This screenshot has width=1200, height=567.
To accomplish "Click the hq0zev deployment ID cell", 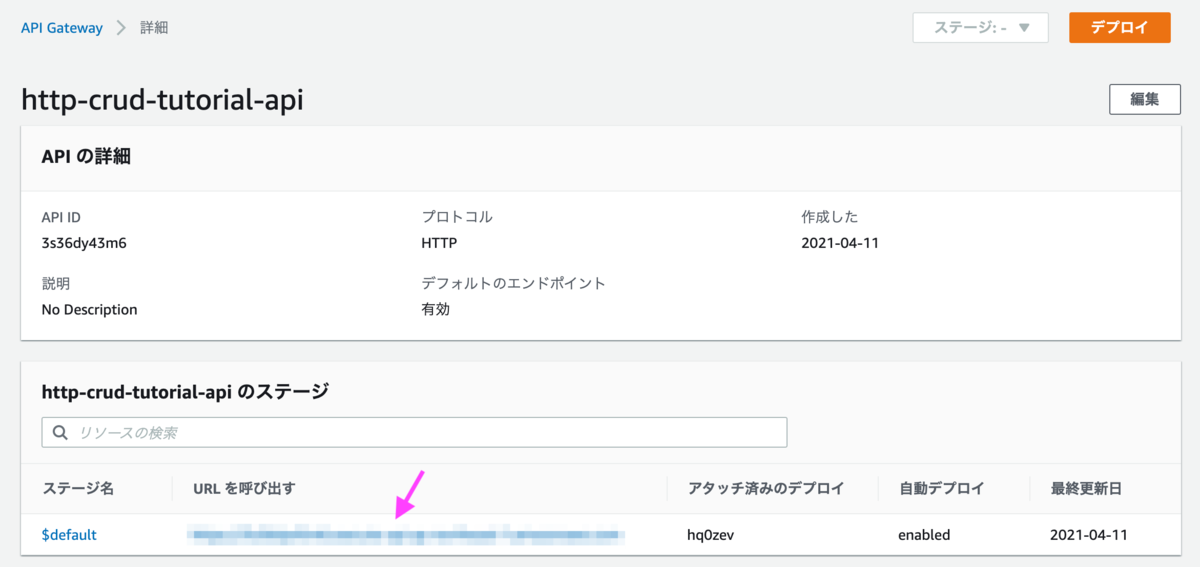I will pyautogui.click(x=711, y=535).
